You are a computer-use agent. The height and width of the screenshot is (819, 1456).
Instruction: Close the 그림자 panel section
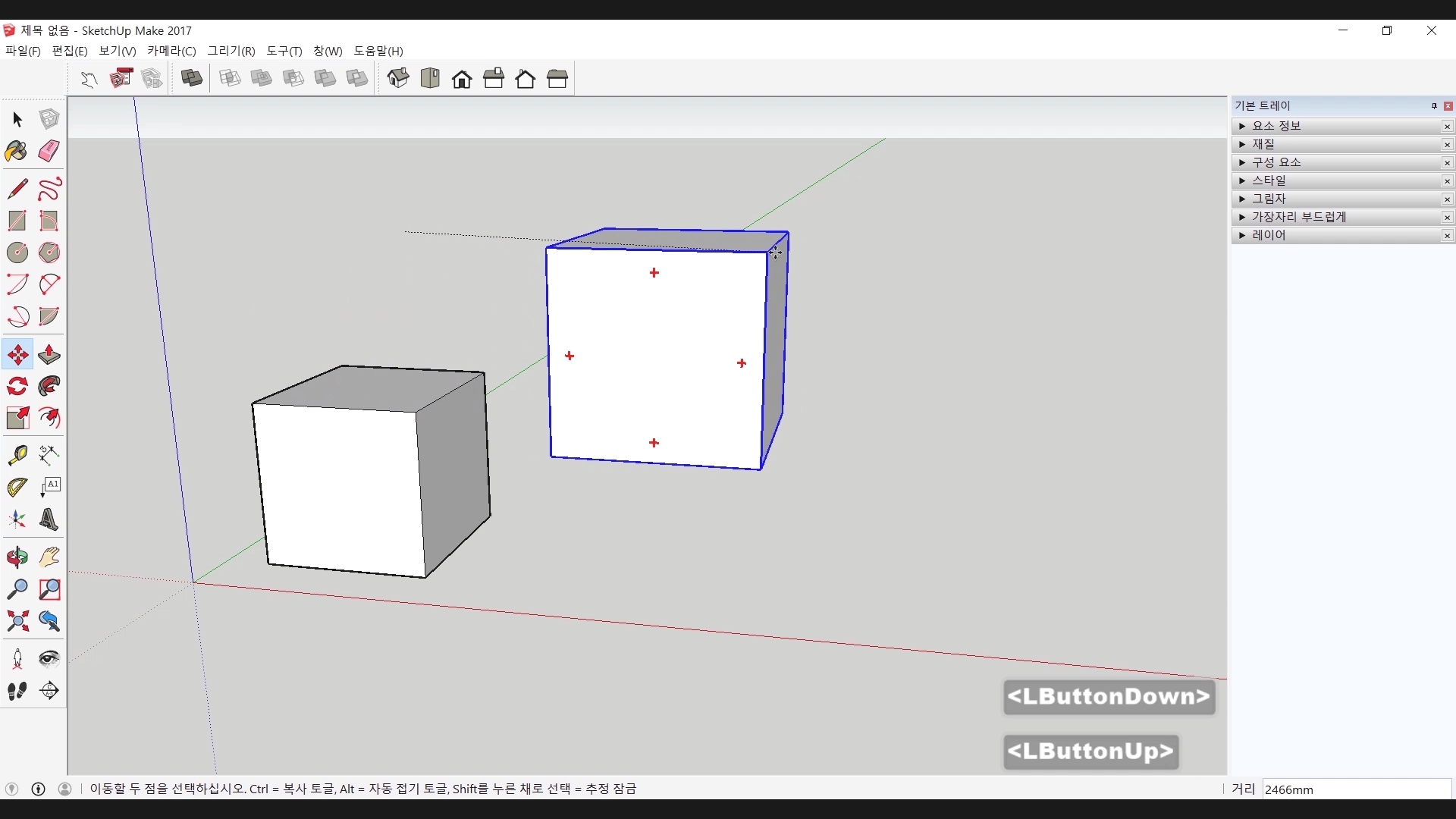[1447, 199]
